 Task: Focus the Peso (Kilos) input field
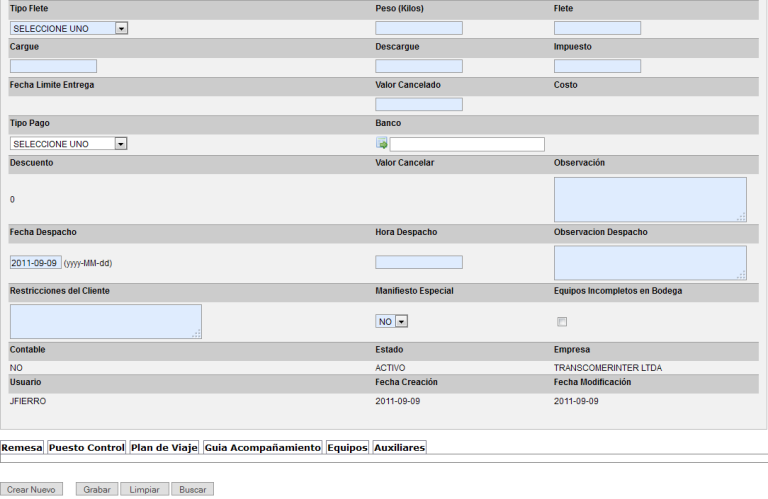[x=418, y=28]
